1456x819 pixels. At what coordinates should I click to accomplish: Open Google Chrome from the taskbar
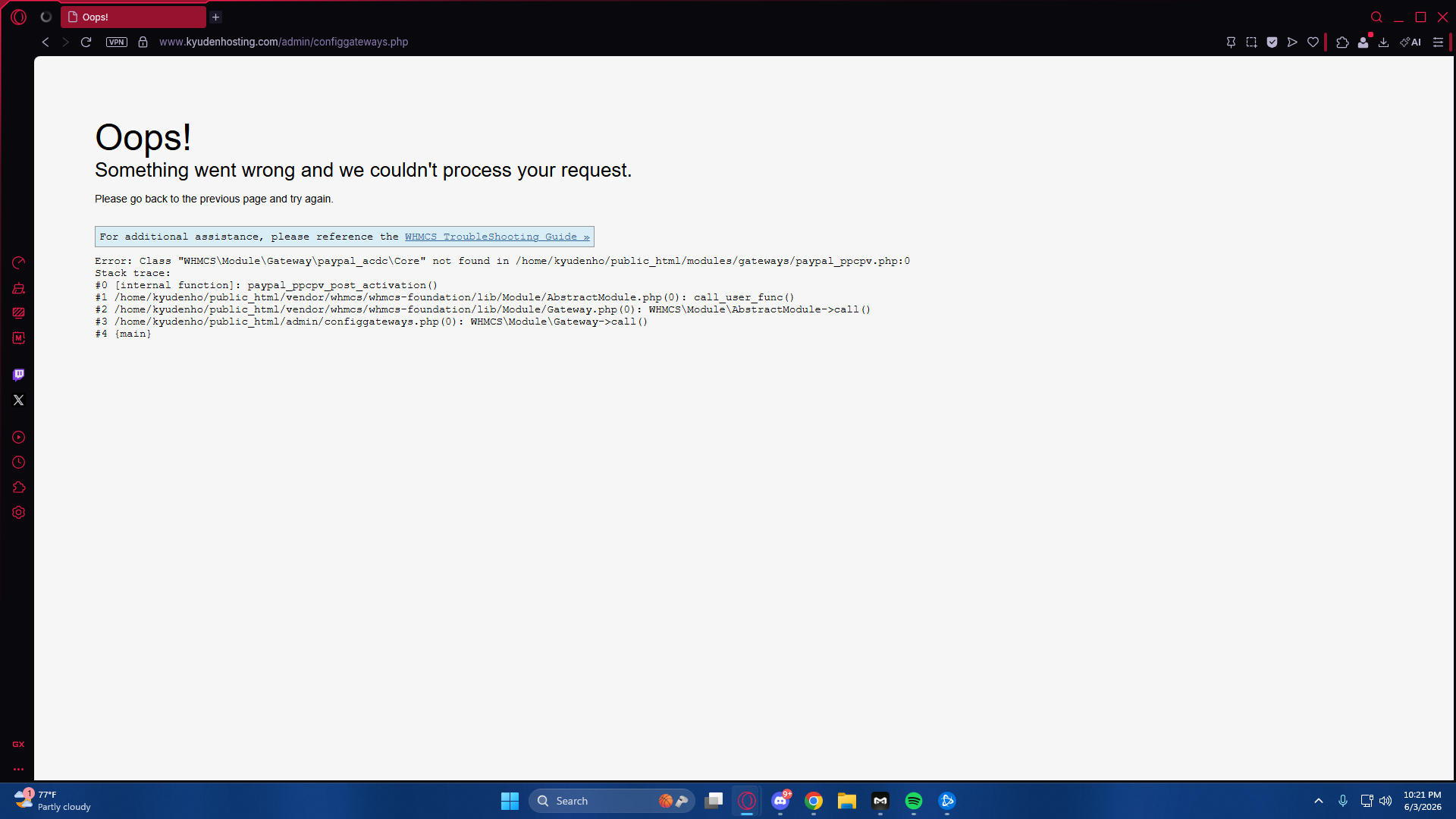pyautogui.click(x=814, y=801)
